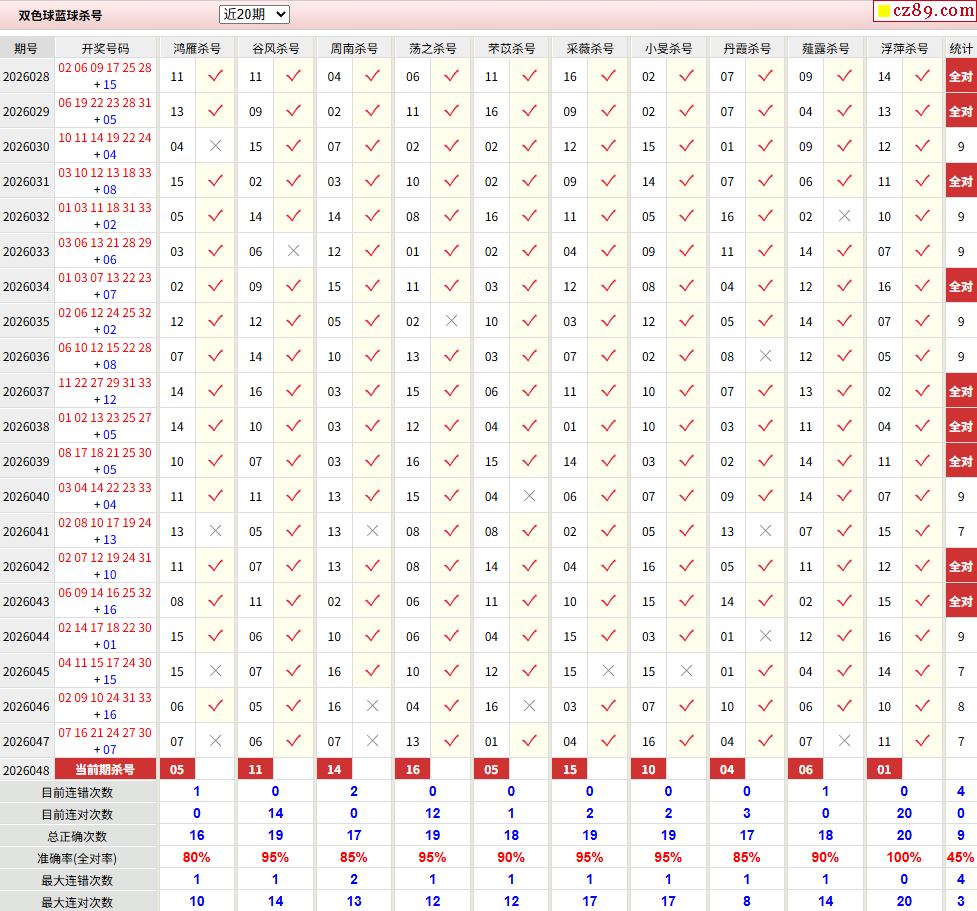977x911 pixels.
Task: Click the X mark in 鸿雁杀号 for 2026030
Action: click(215, 146)
